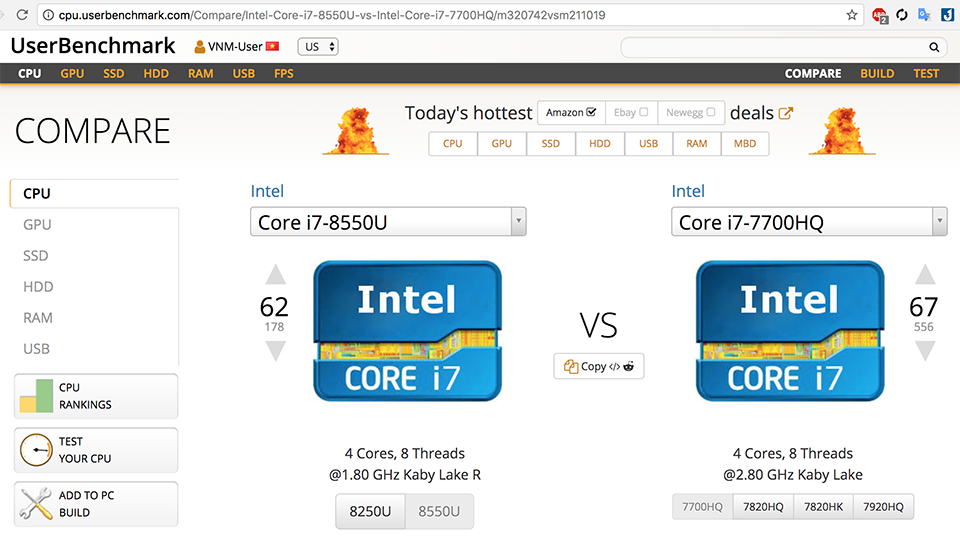Select HDD in the top nav bar
The image size is (960, 545).
tap(156, 73)
